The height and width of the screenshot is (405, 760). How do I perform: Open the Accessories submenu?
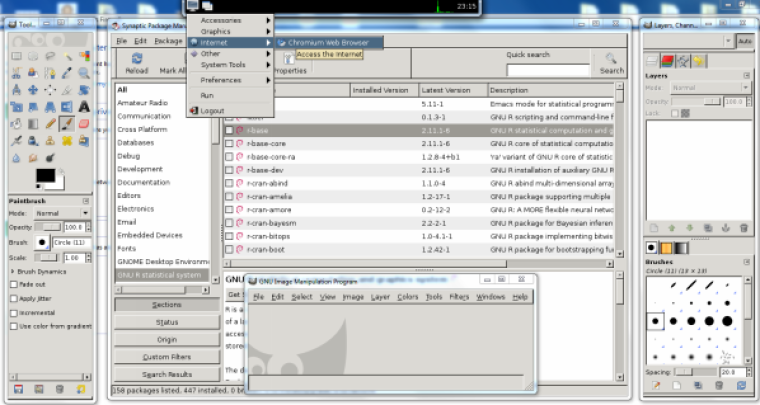(231, 20)
